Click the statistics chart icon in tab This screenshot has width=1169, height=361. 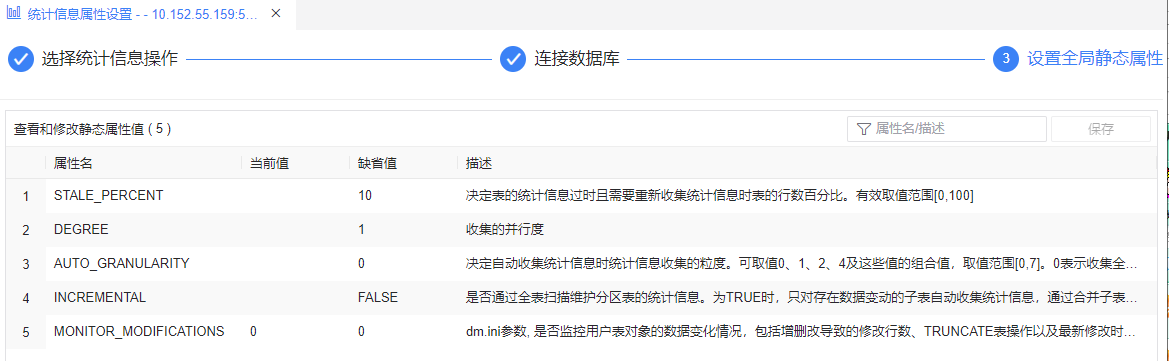(13, 14)
